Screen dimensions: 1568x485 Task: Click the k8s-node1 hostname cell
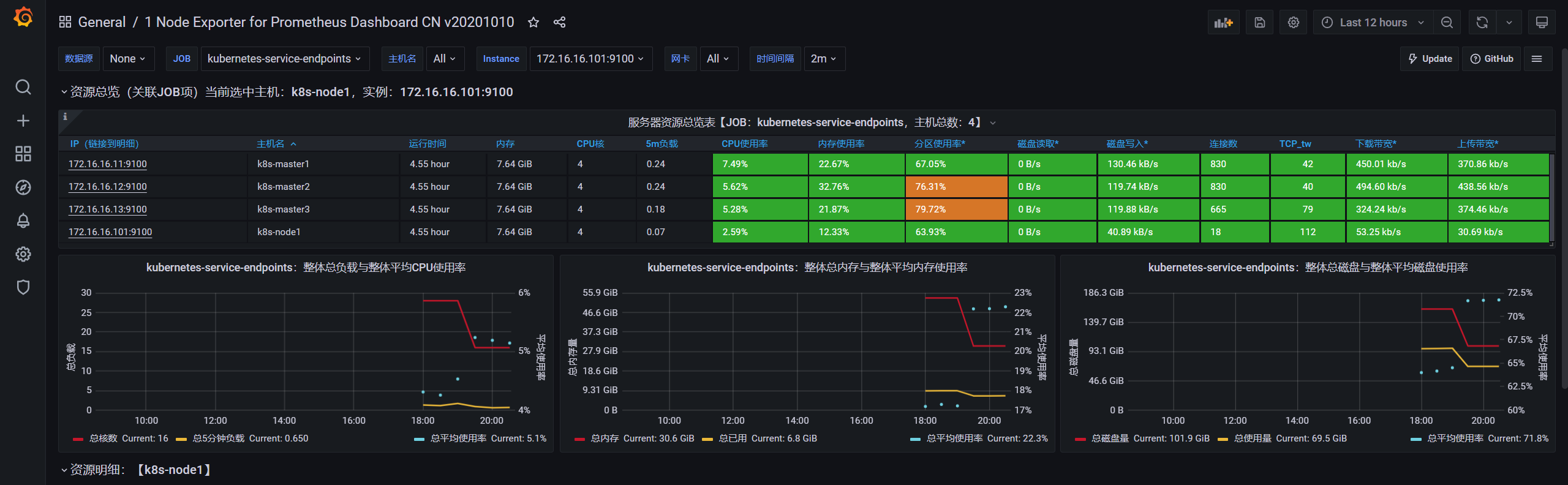323,232
